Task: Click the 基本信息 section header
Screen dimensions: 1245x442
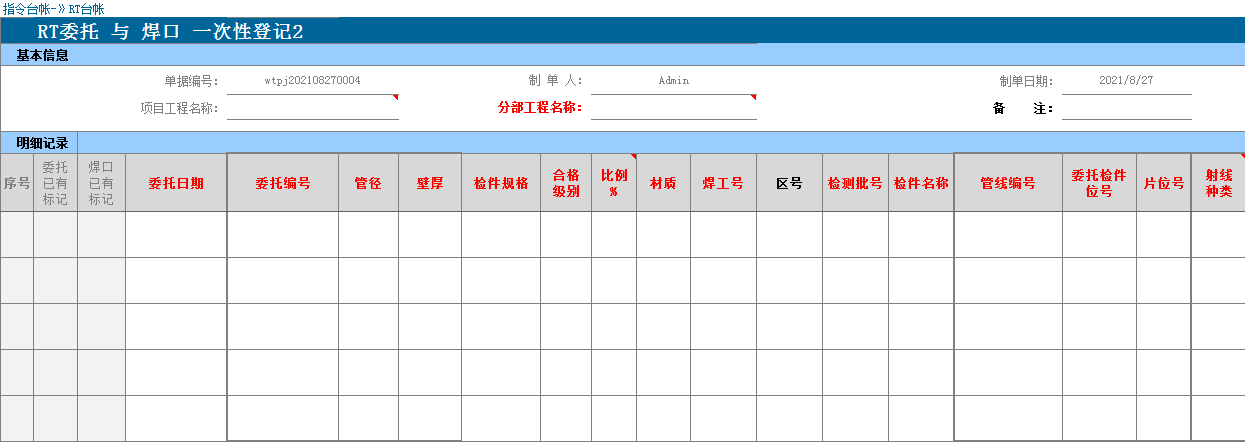Action: (x=42, y=56)
